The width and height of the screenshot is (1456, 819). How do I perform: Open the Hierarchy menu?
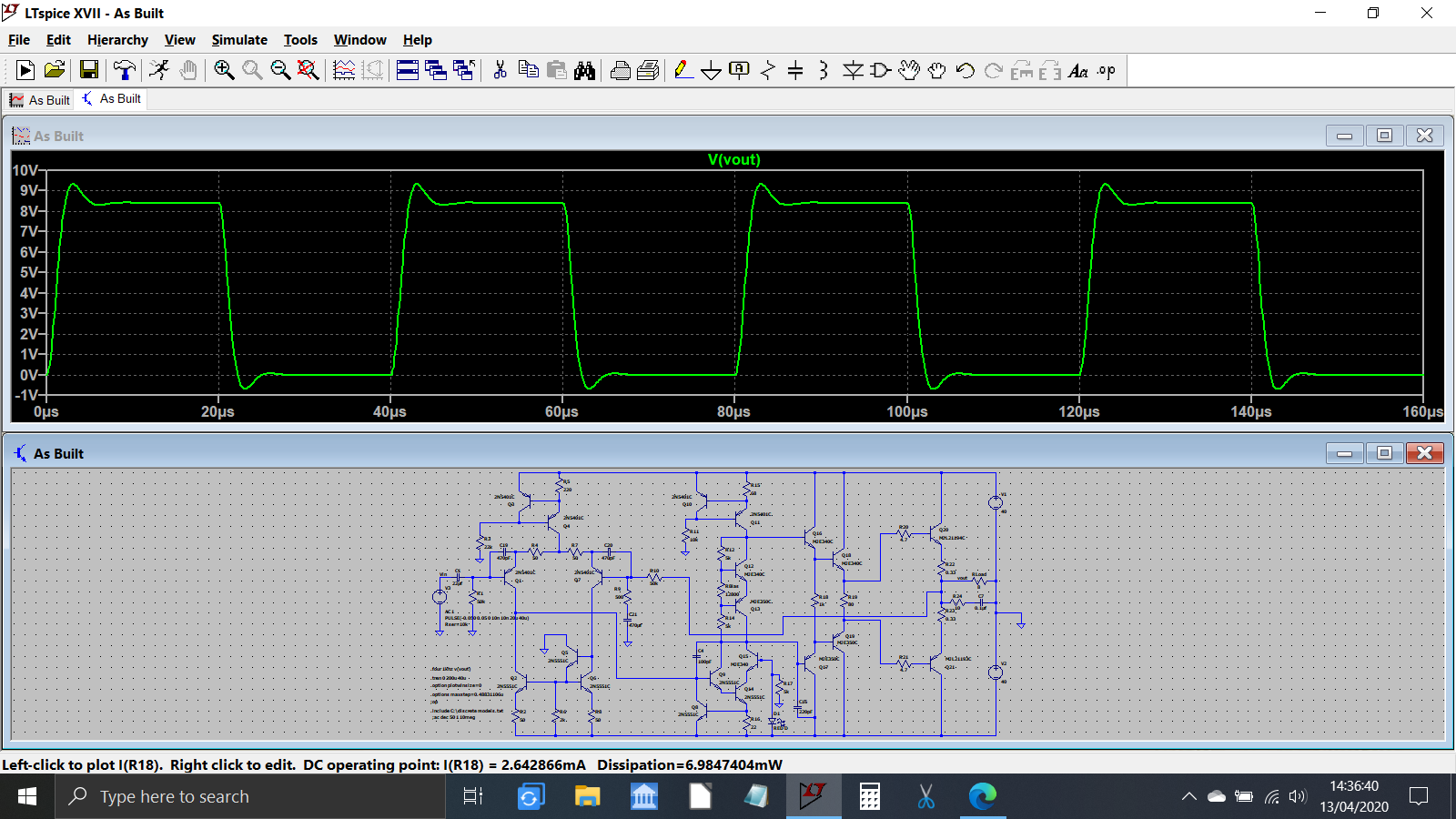(117, 40)
